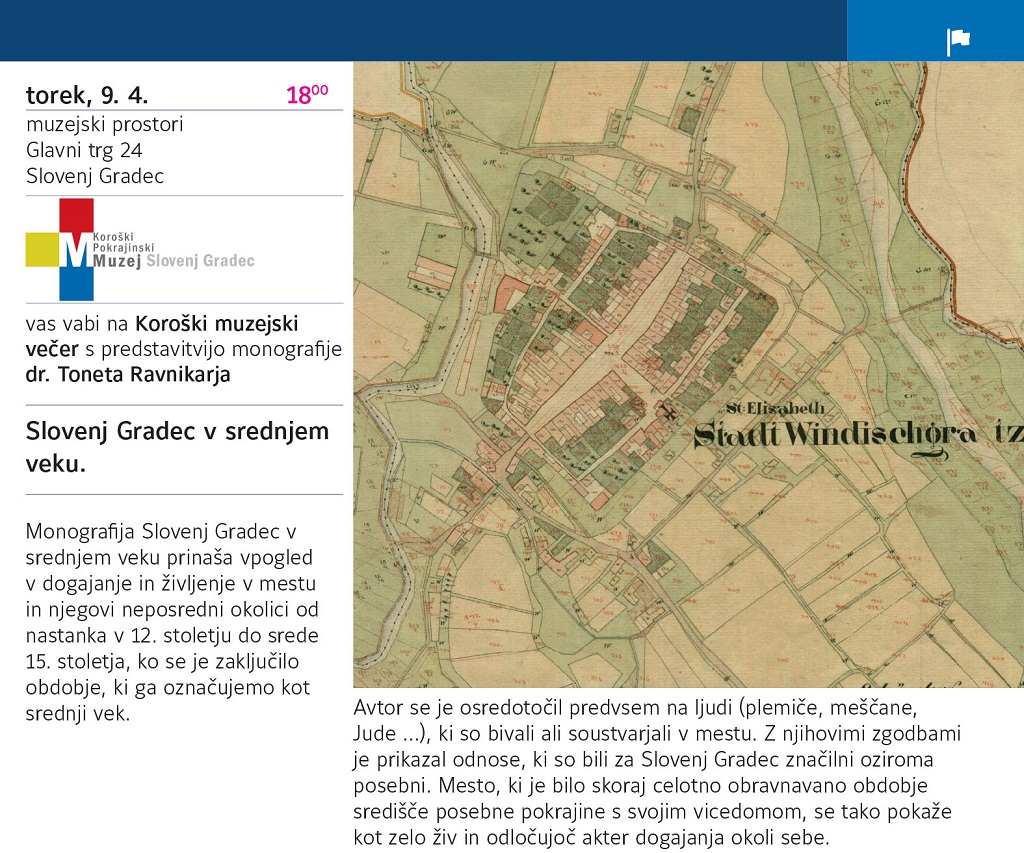Click 'Stadt Windischgraz' label on the map
The image size is (1024, 853).
coord(858,436)
